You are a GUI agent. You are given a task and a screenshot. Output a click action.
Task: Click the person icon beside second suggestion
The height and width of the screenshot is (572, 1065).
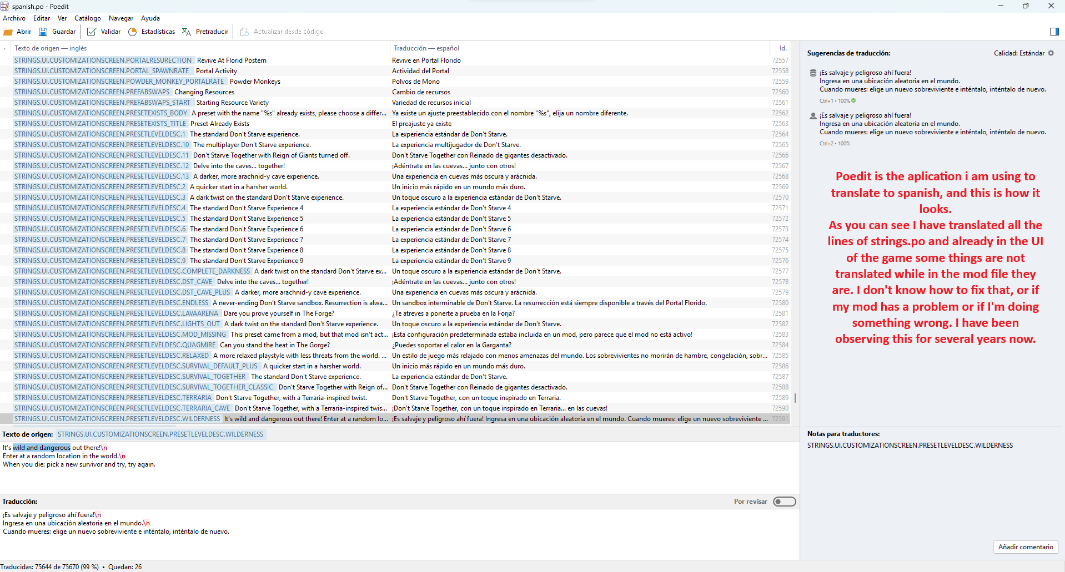[812, 116]
